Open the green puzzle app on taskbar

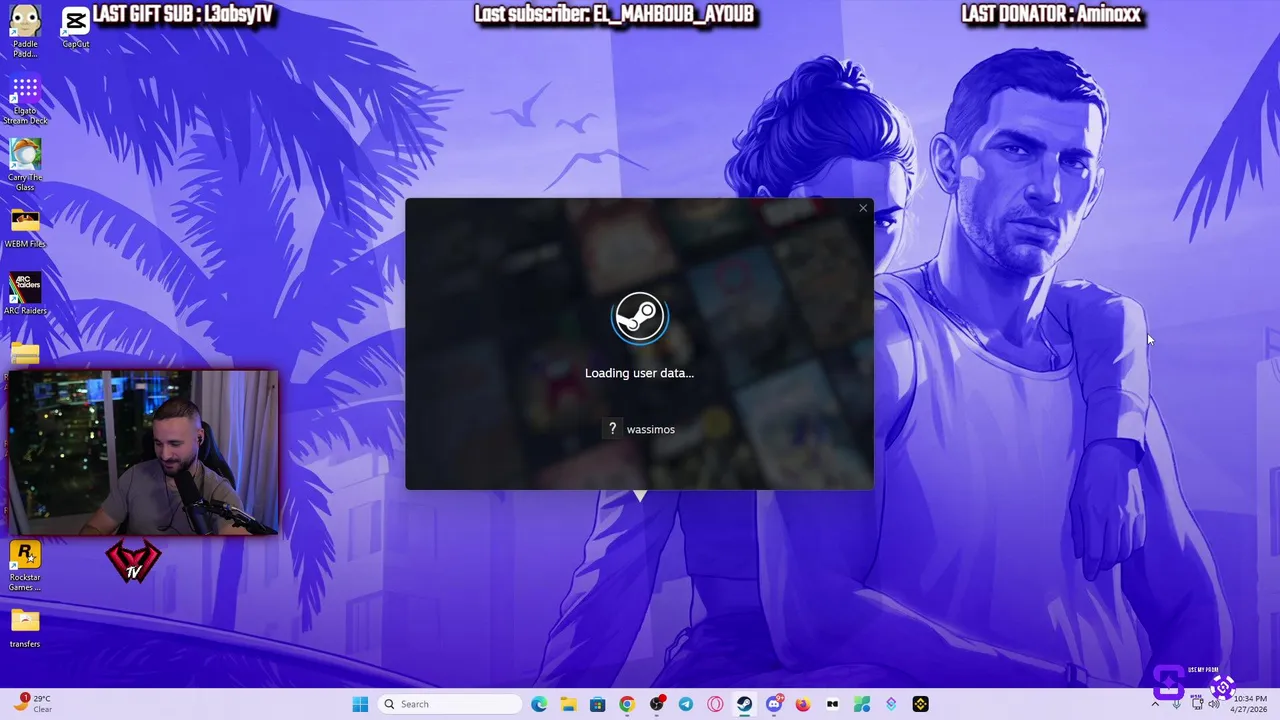861,704
